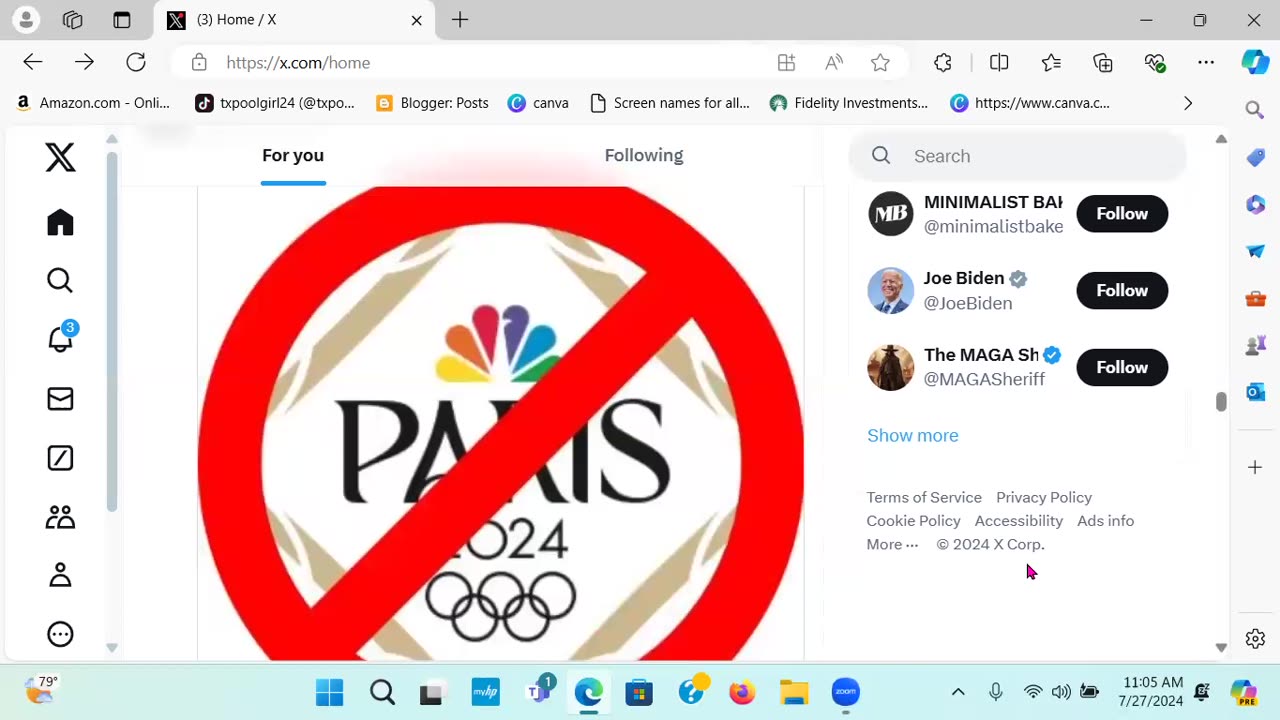The height and width of the screenshot is (720, 1280).
Task: Open the Edge browser profile avatar
Action: [26, 19]
